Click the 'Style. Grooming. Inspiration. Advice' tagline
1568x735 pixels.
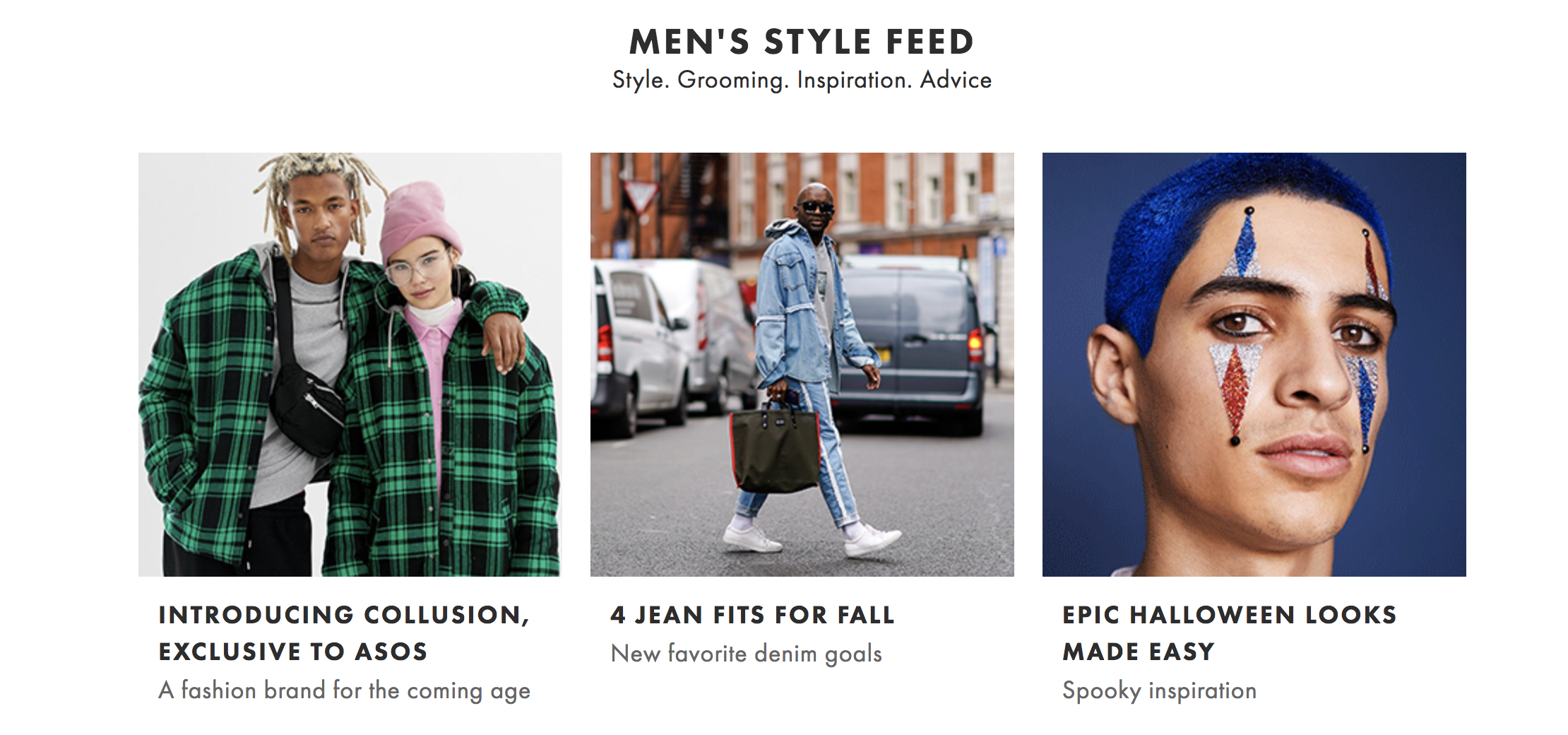click(x=802, y=80)
